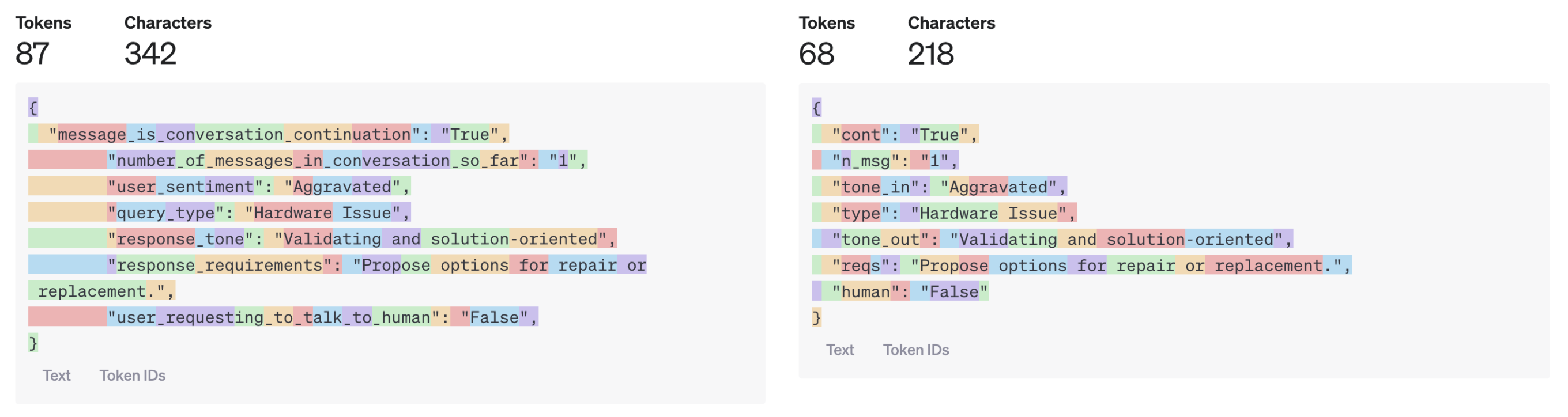Click the "cont" key in right panel
1568x417 pixels.
(x=860, y=134)
